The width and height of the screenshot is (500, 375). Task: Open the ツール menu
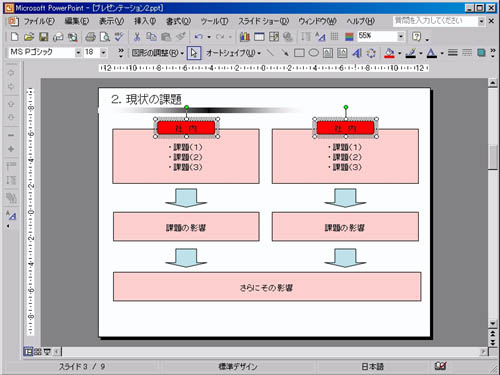(x=214, y=21)
